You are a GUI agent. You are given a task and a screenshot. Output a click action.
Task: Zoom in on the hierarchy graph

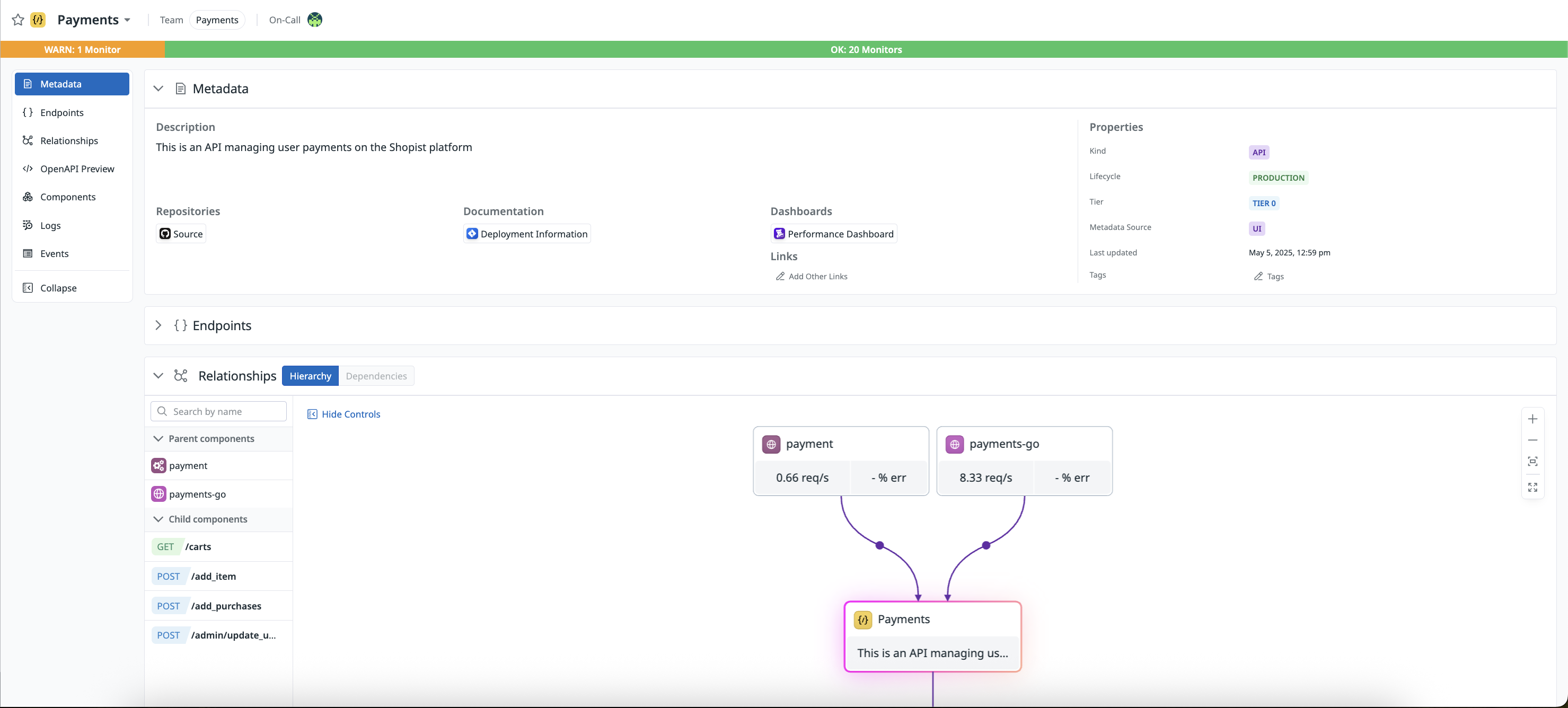coord(1532,419)
